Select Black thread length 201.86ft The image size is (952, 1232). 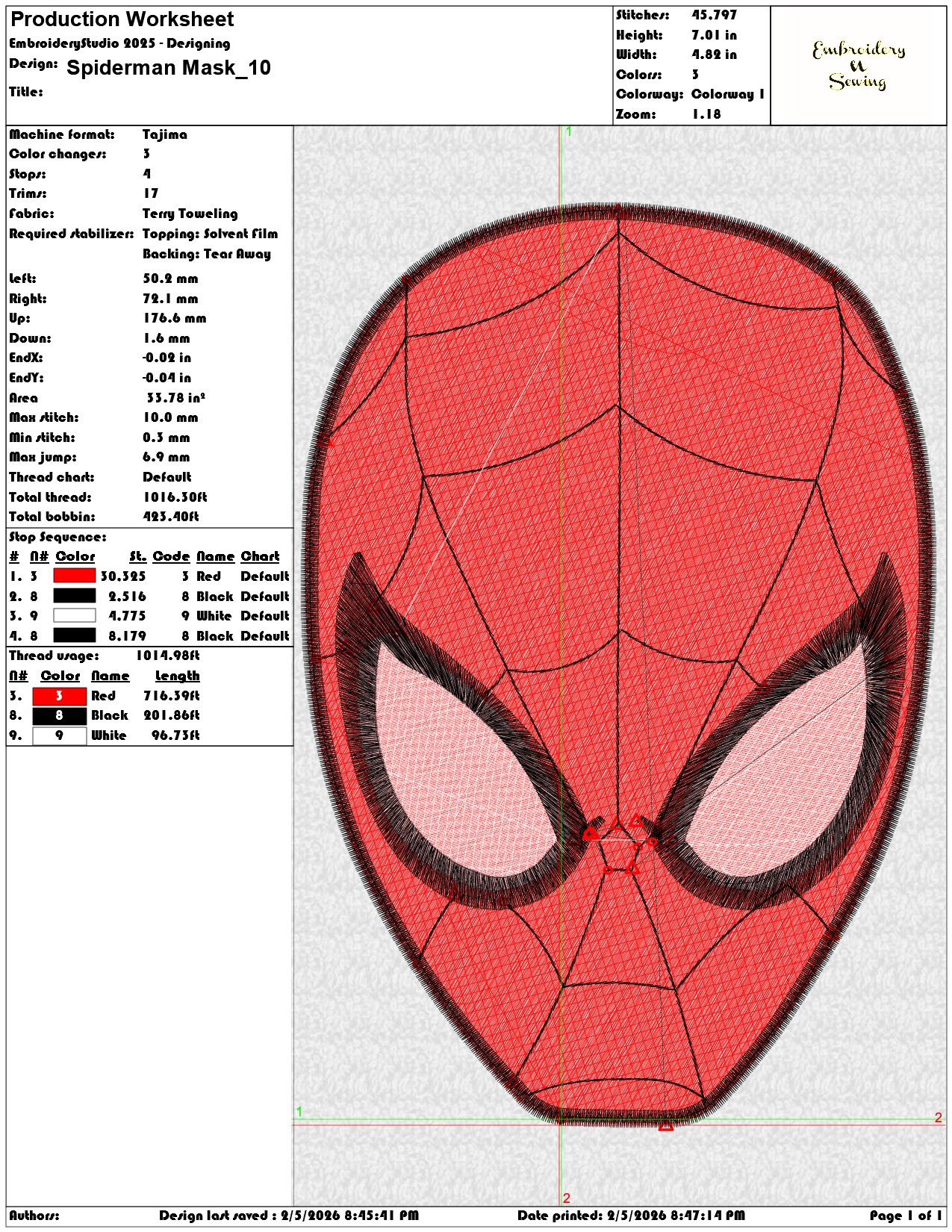172,715
